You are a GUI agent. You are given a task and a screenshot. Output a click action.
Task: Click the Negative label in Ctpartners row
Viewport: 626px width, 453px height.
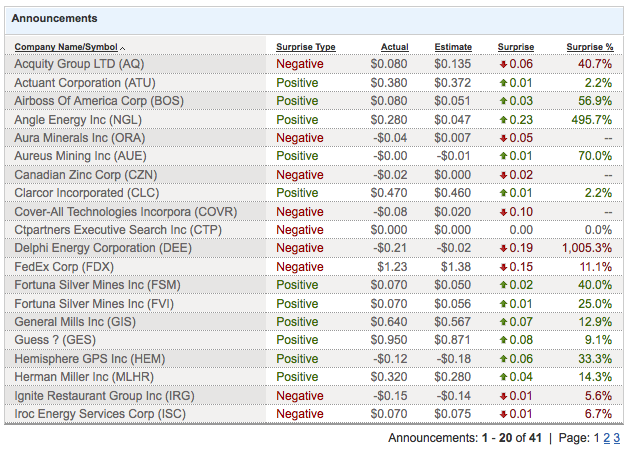pyautogui.click(x=300, y=230)
